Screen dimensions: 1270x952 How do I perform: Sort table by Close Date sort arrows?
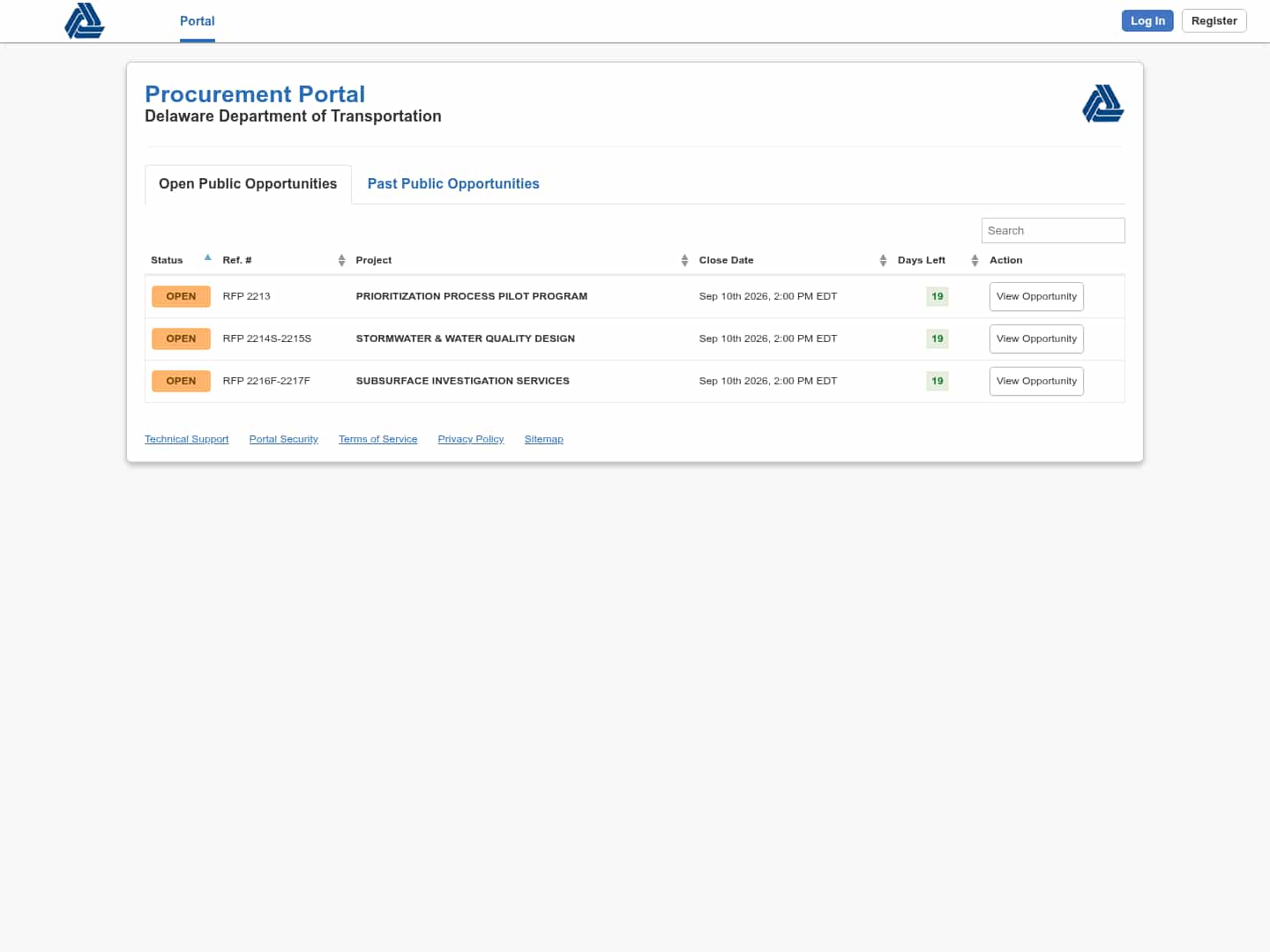tap(883, 260)
